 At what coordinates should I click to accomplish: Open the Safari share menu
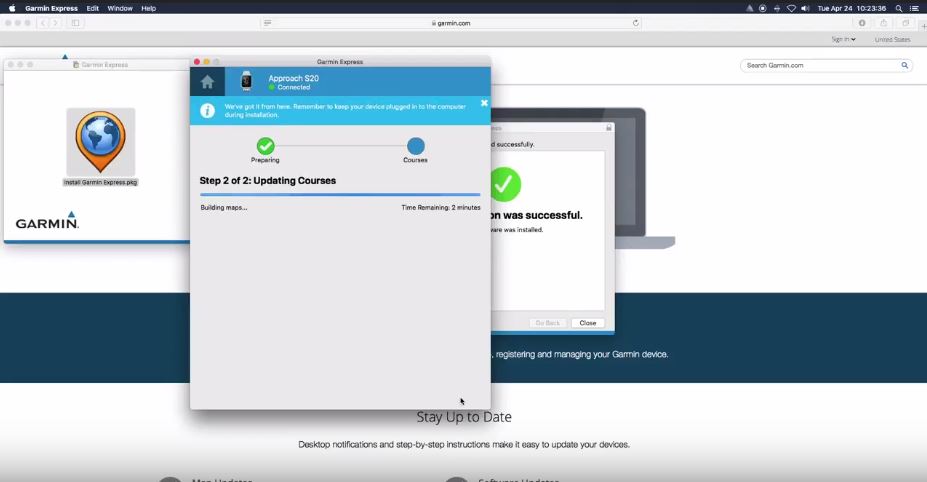click(x=883, y=23)
